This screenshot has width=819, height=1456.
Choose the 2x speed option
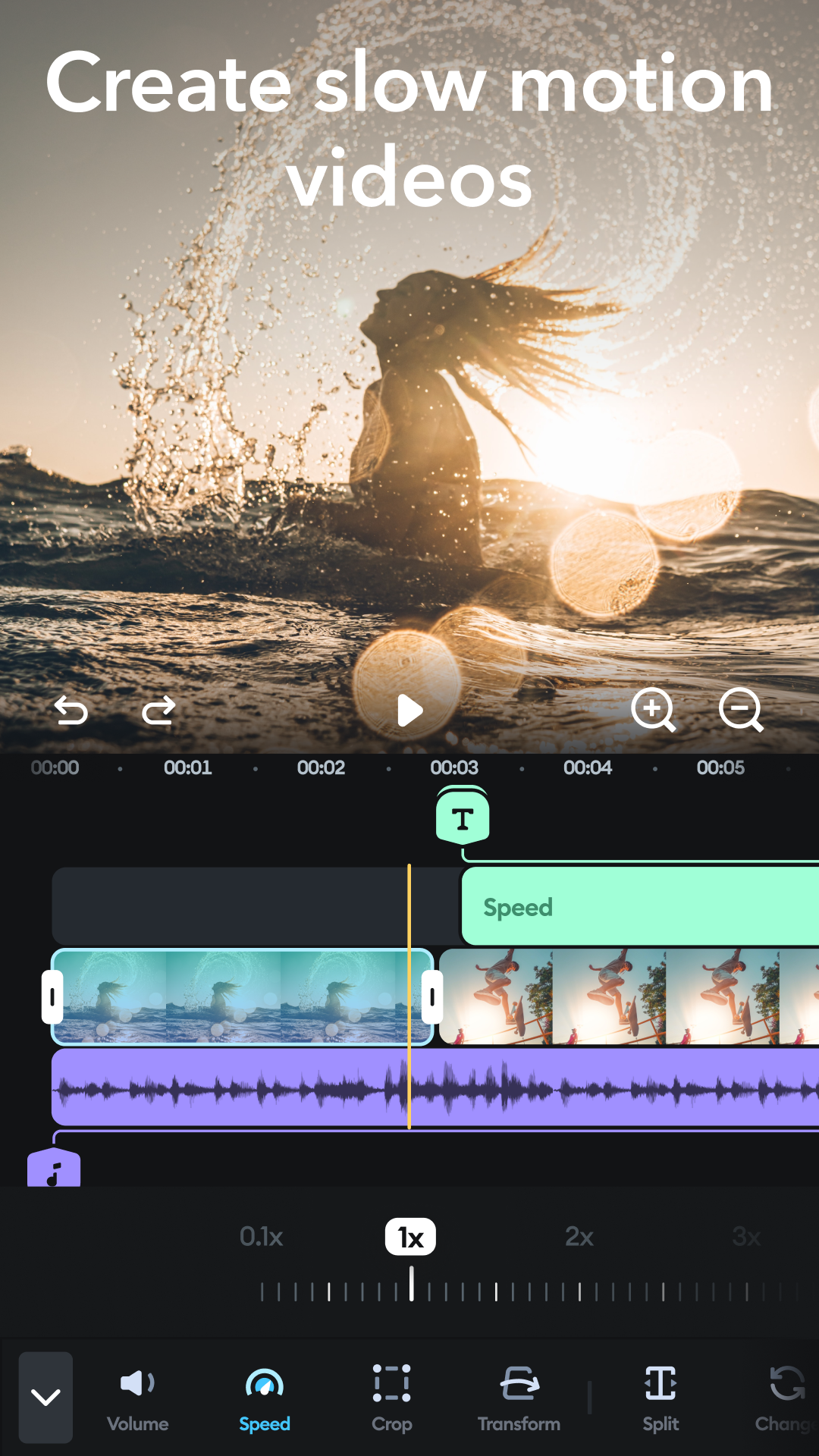[x=579, y=1237]
